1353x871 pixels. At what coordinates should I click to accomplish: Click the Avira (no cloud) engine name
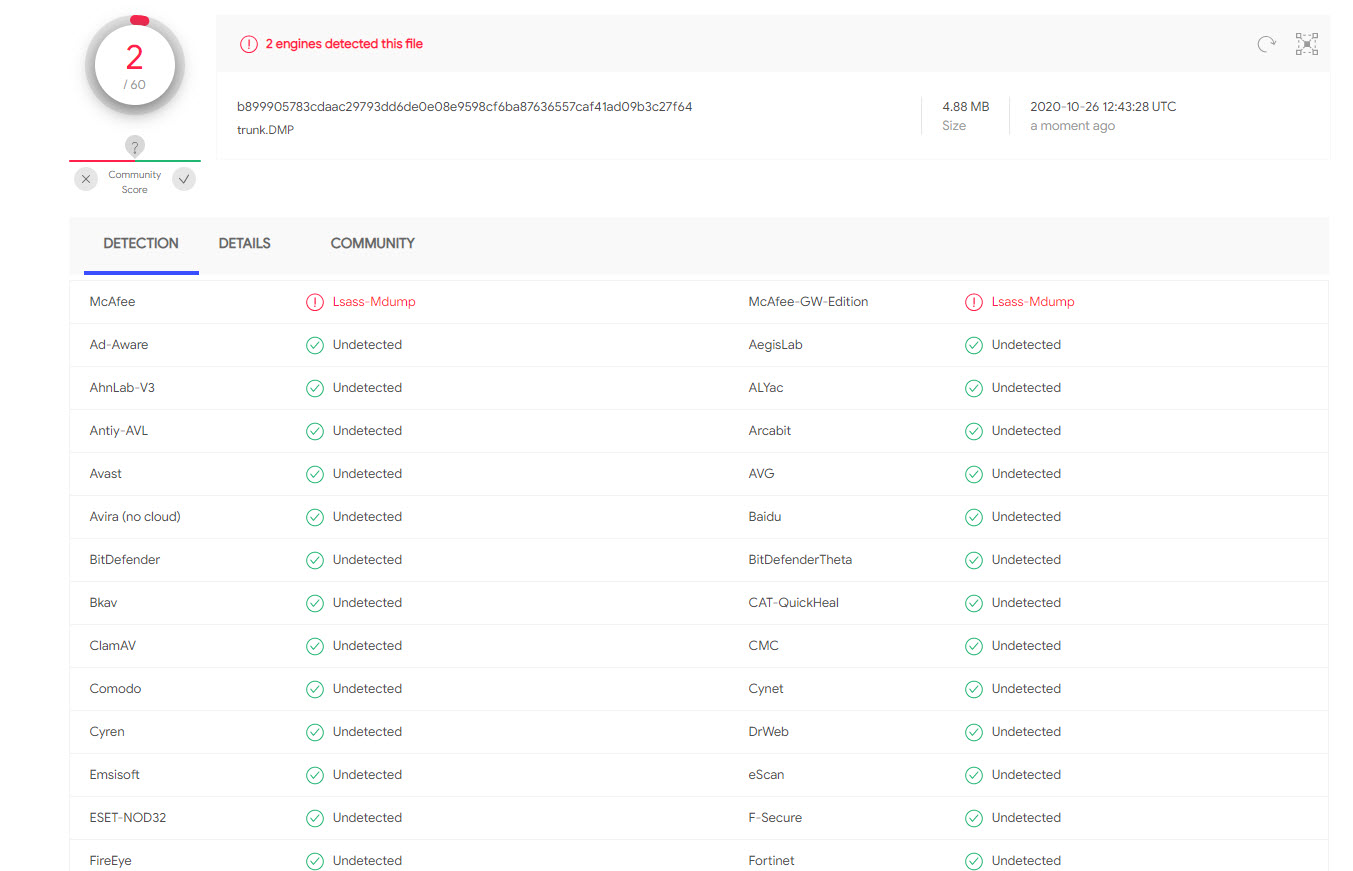pyautogui.click(x=135, y=517)
